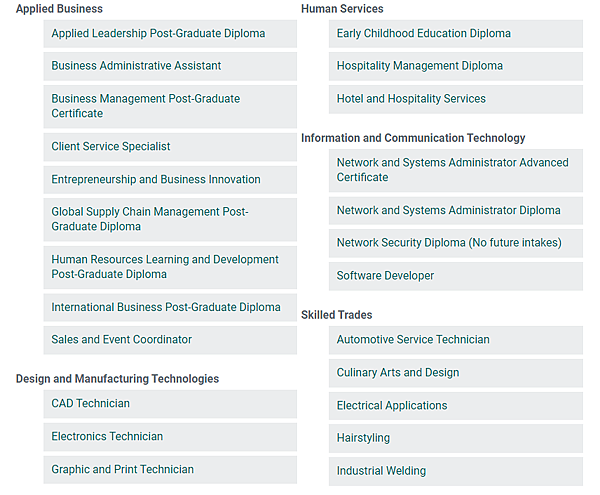Open Business Management Post-Graduate Certificate link

(x=146, y=106)
